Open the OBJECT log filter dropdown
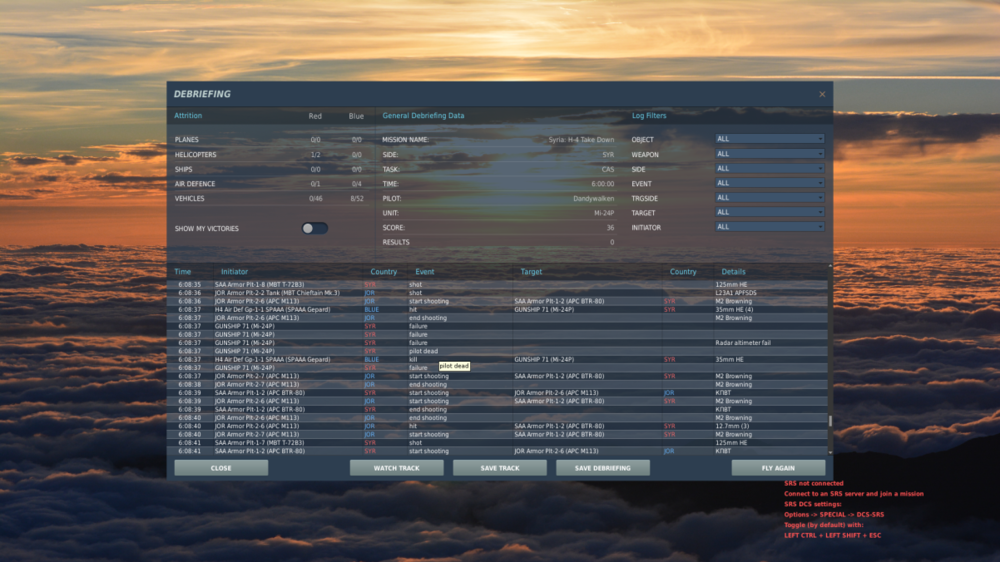This screenshot has height=562, width=1000. (769, 139)
